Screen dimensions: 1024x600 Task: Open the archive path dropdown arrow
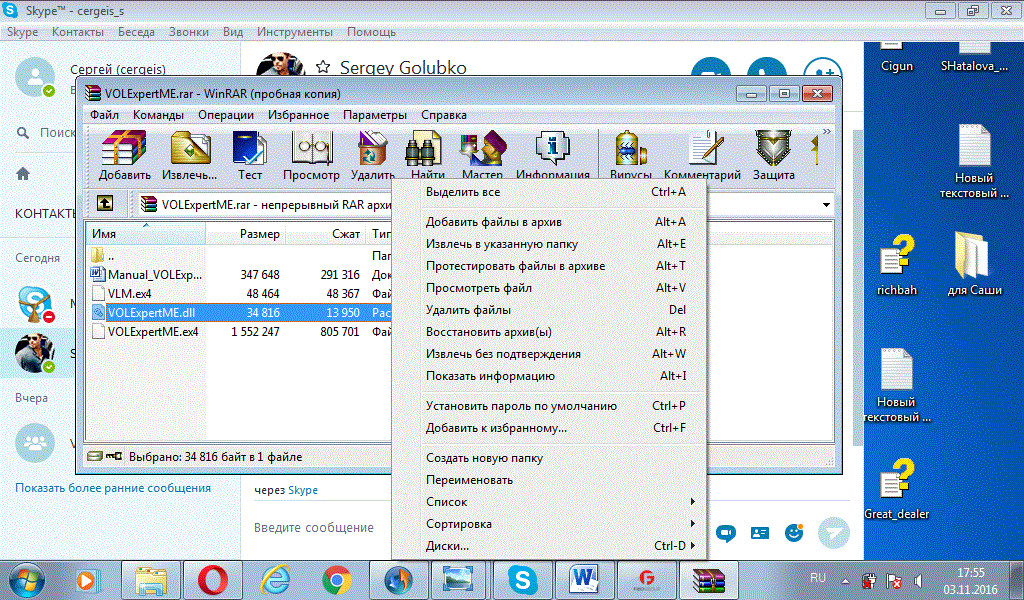(x=826, y=204)
